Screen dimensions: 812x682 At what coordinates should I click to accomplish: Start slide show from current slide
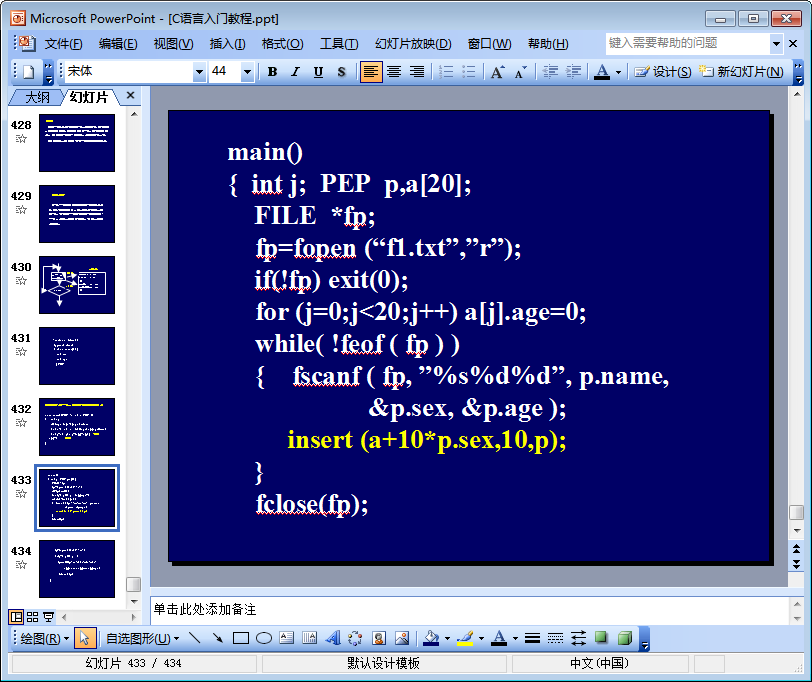click(x=49, y=617)
